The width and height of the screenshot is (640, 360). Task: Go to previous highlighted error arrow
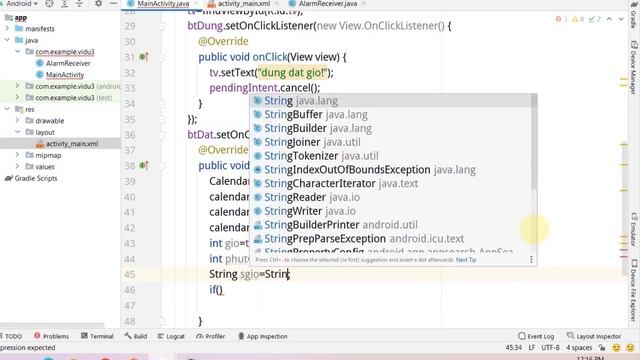[609, 19]
